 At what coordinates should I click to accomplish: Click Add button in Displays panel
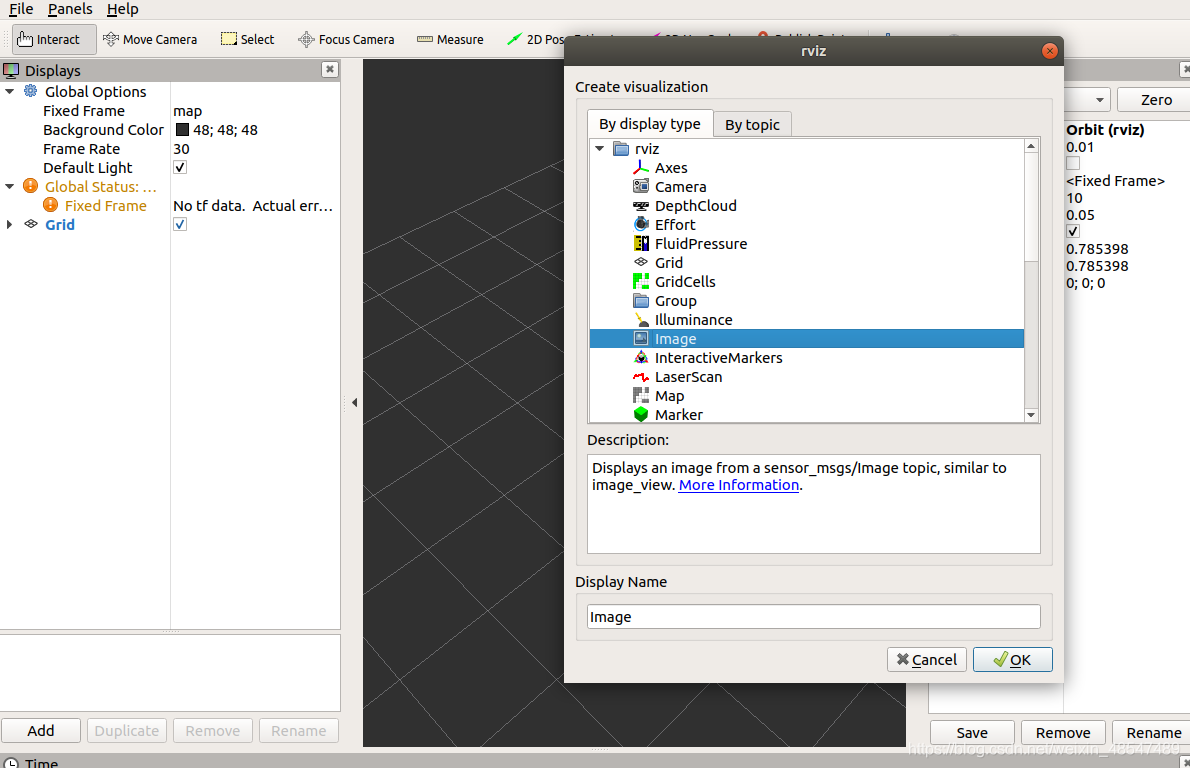(41, 731)
